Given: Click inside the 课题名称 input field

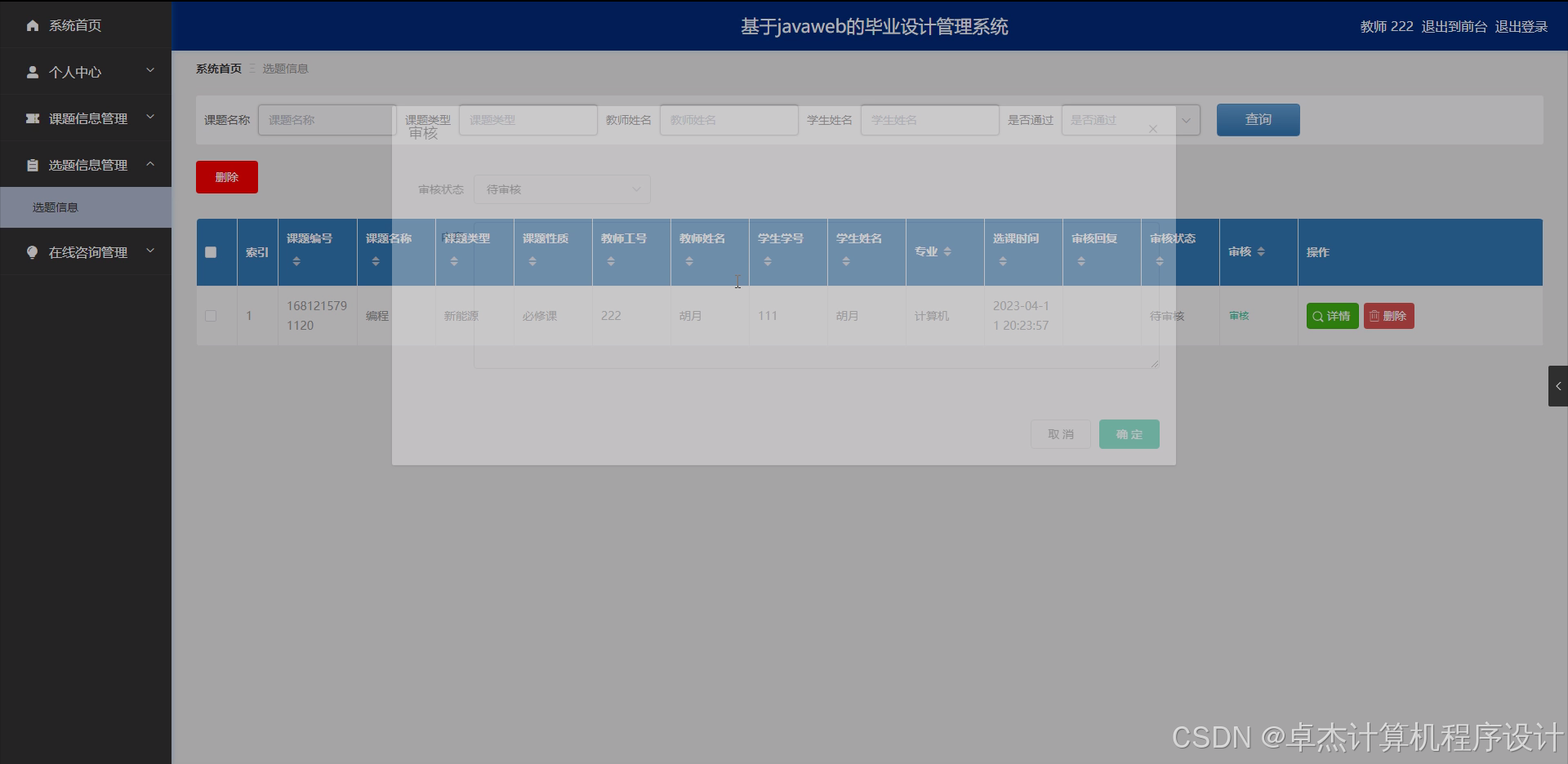Looking at the screenshot, I should [326, 120].
